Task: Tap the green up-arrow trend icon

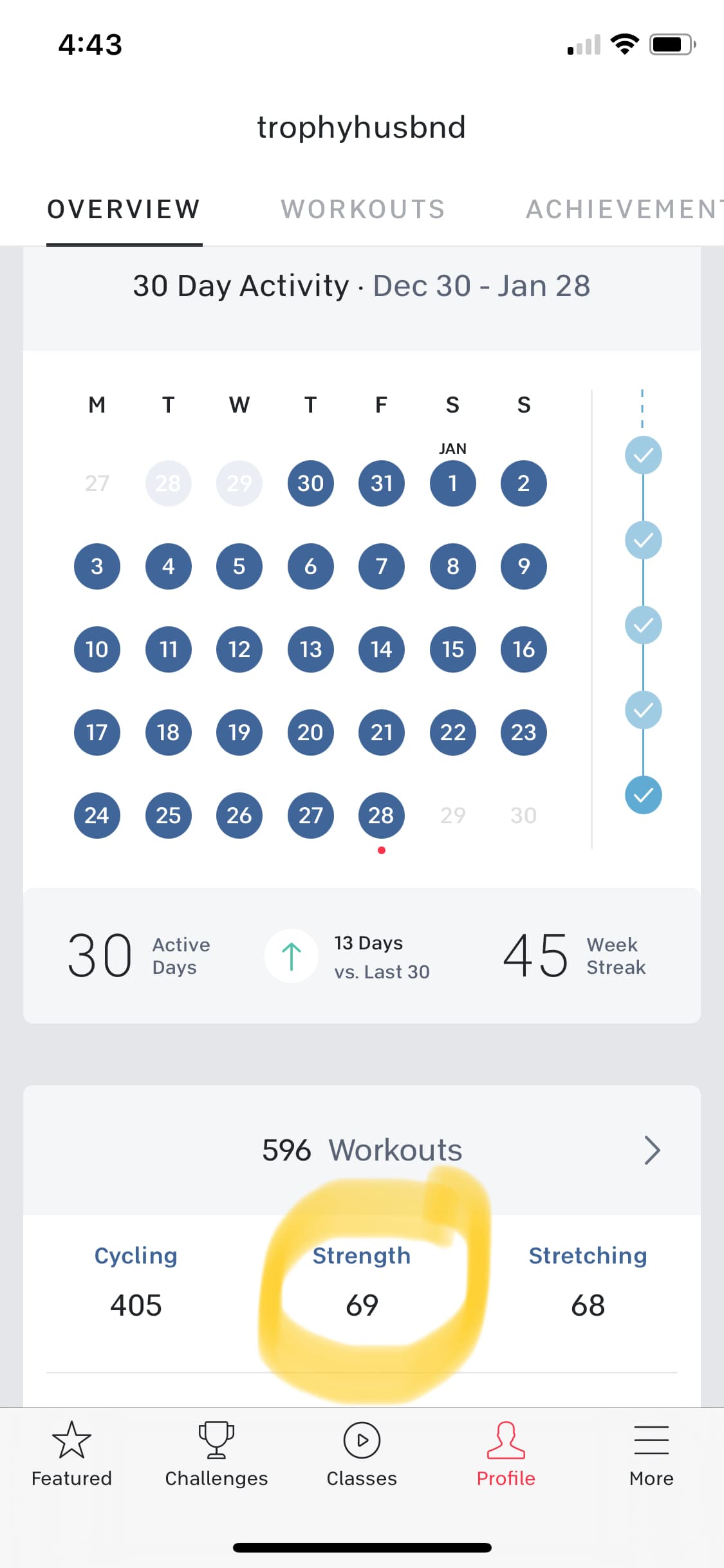Action: [x=292, y=956]
